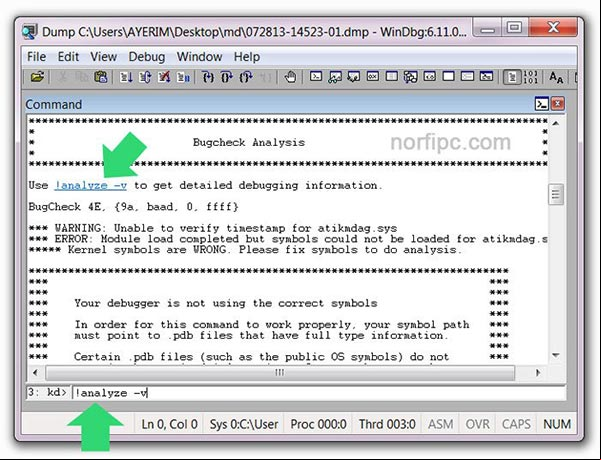This screenshot has height=460, width=601.
Task: Open the Registers window toolbar icon
Action: pos(373,77)
